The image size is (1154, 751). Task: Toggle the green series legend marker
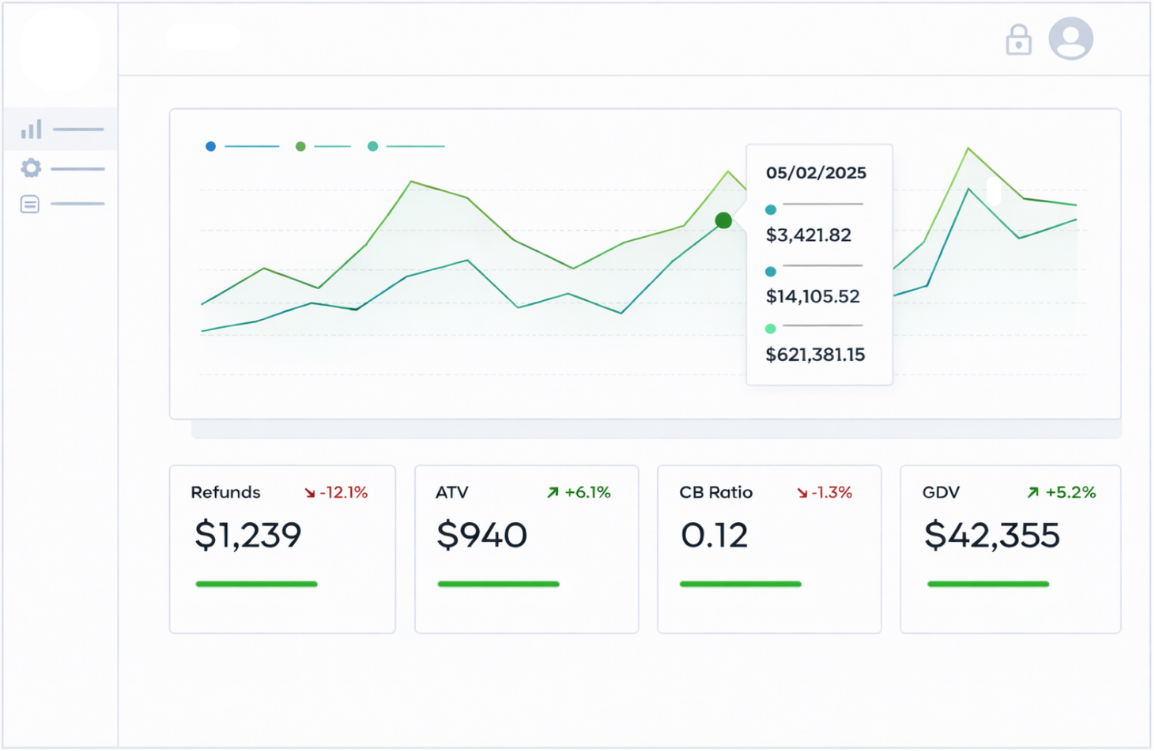pos(299,146)
